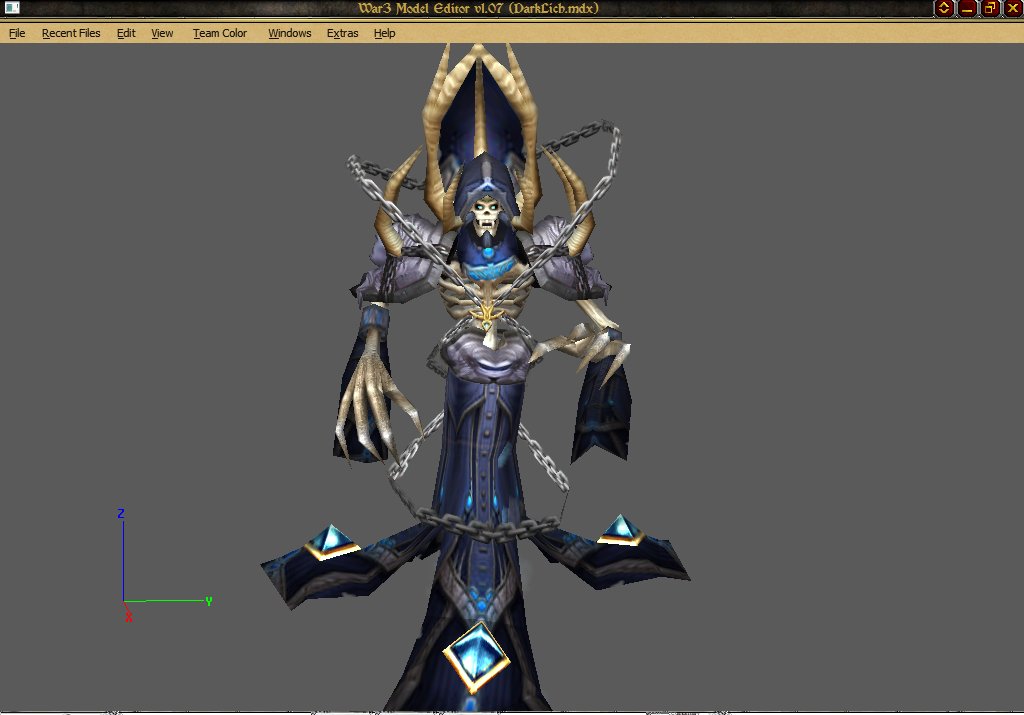Open the Help menu

[x=384, y=33]
